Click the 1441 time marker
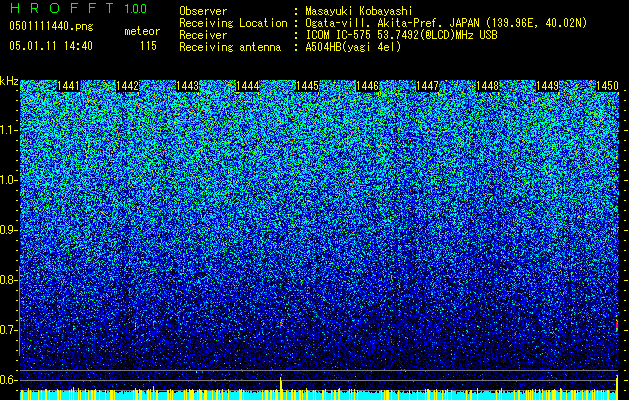Image resolution: width=629 pixels, height=400 pixels. pyautogui.click(x=69, y=86)
